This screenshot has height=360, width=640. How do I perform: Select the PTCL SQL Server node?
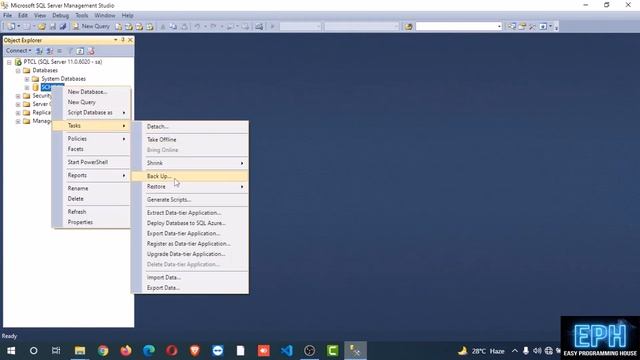62,62
